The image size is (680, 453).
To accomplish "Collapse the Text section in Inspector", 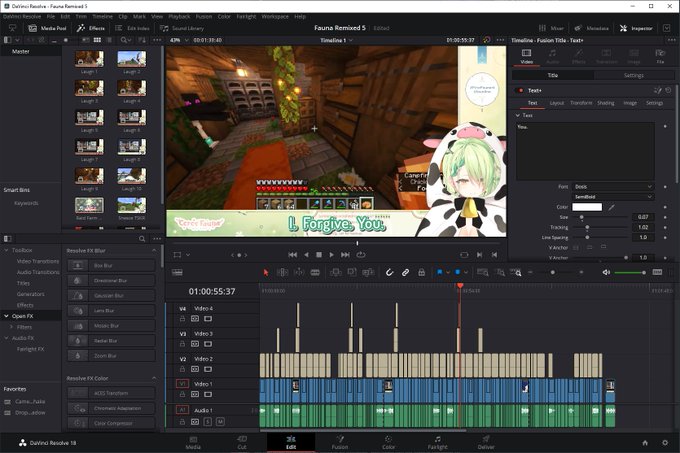I will pyautogui.click(x=518, y=116).
